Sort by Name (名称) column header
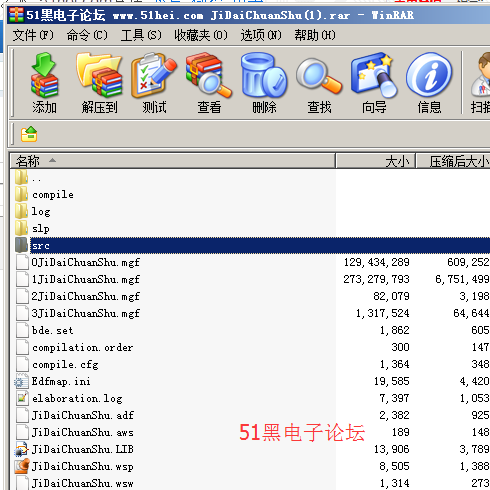The width and height of the screenshot is (490, 490). click(172, 161)
